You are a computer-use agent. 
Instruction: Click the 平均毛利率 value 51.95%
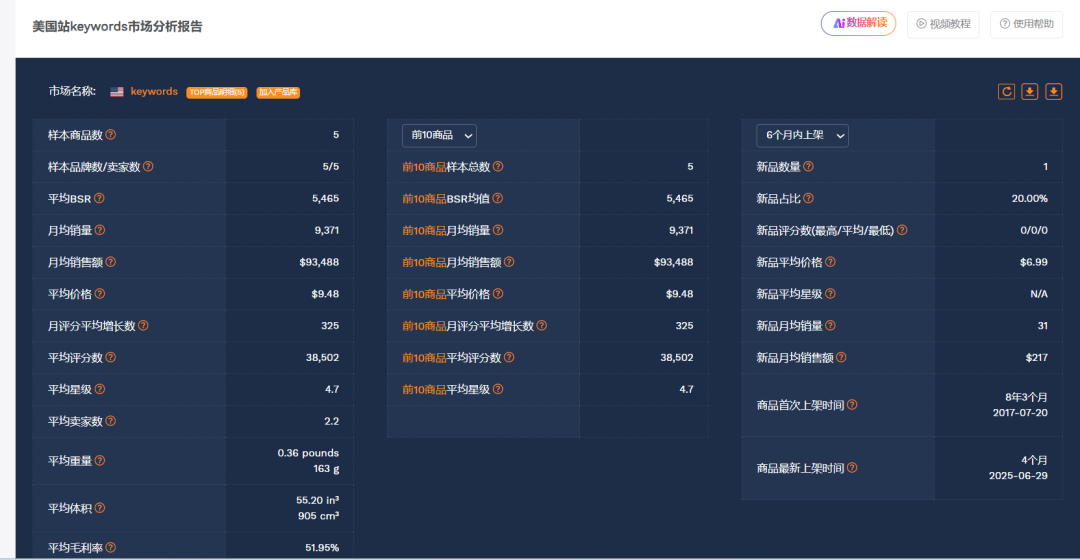tap(322, 548)
